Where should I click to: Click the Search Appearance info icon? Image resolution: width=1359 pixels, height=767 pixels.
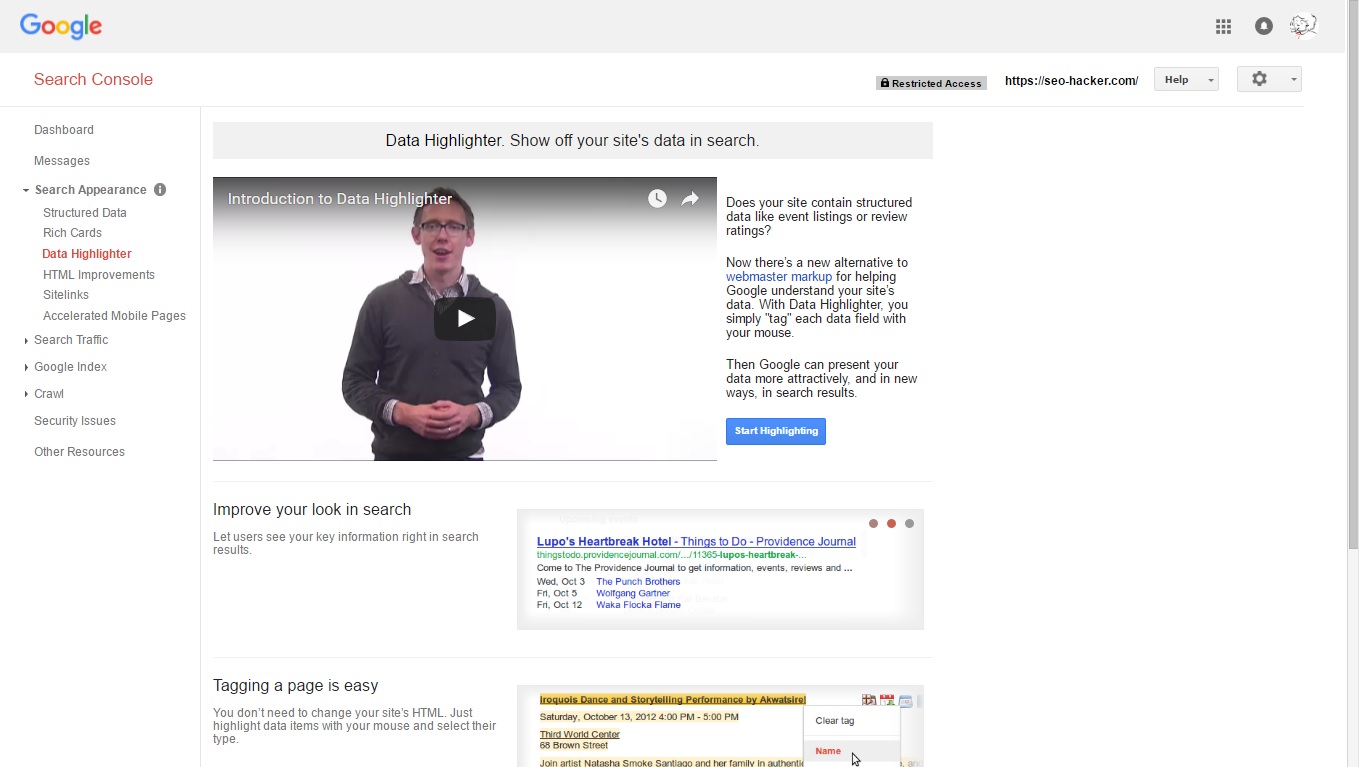(x=160, y=190)
